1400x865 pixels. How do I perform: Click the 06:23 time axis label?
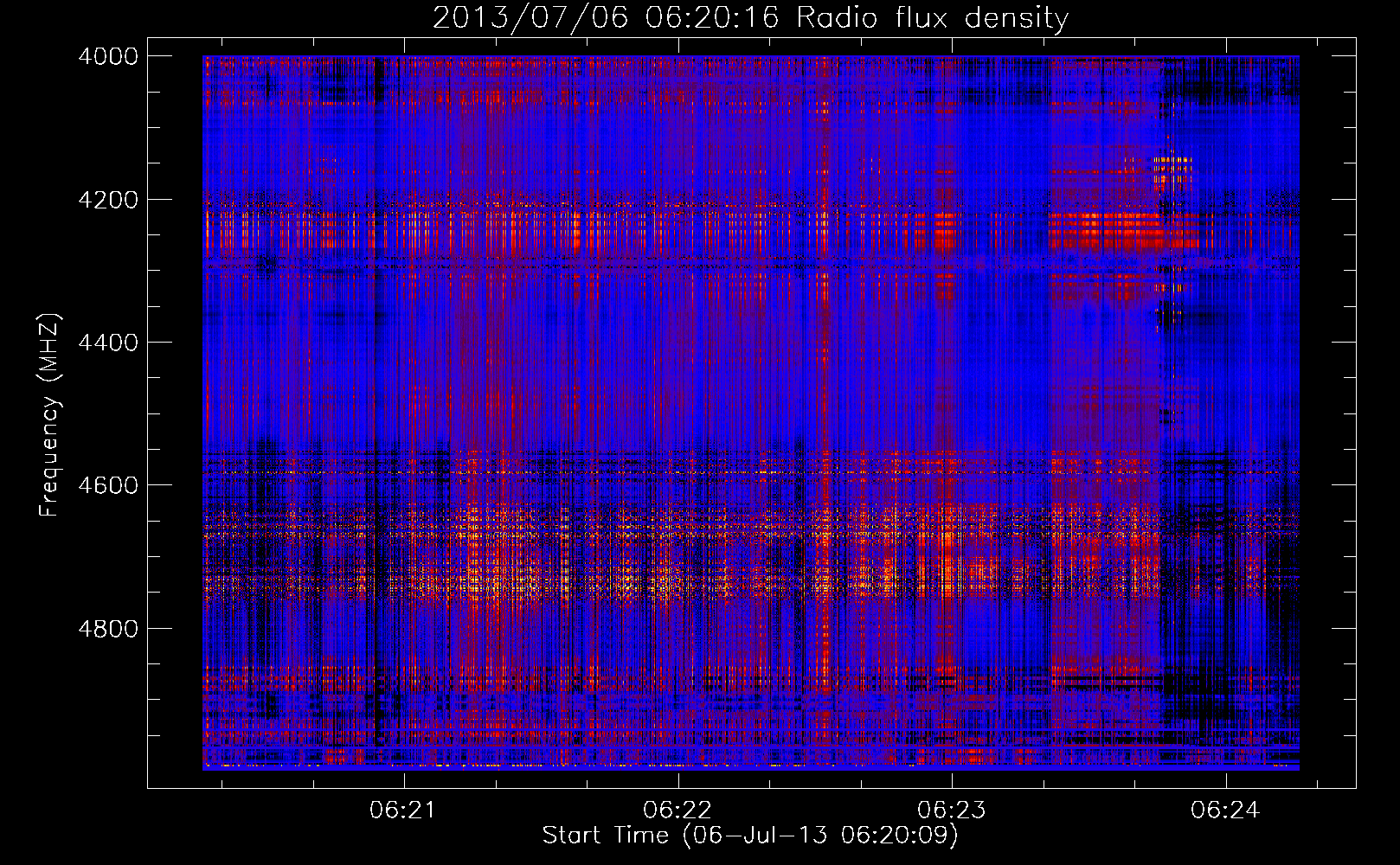(x=951, y=811)
